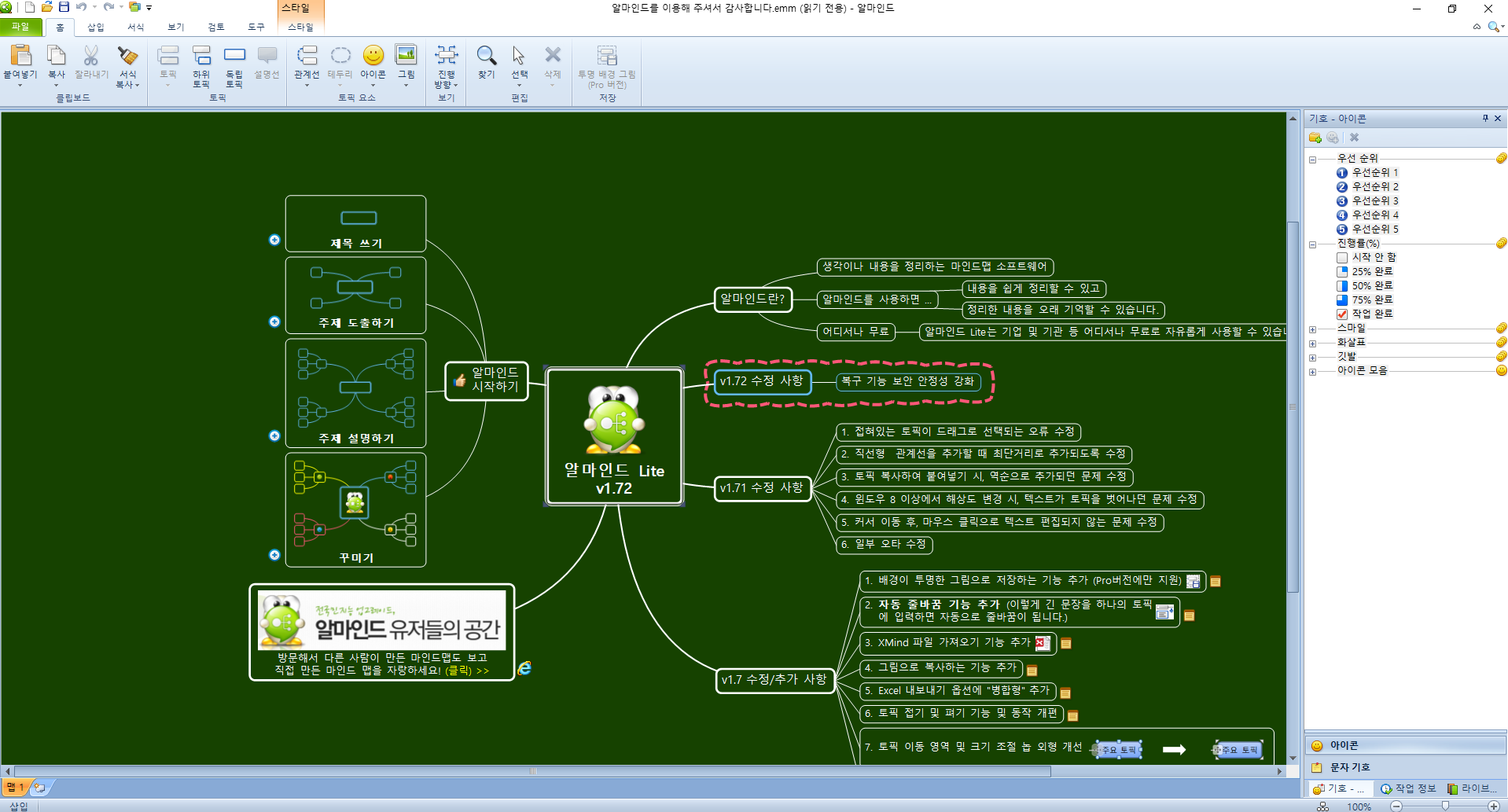Toggle the 25% 완료 progress marker
The width and height of the screenshot is (1508, 812).
pos(1342,272)
